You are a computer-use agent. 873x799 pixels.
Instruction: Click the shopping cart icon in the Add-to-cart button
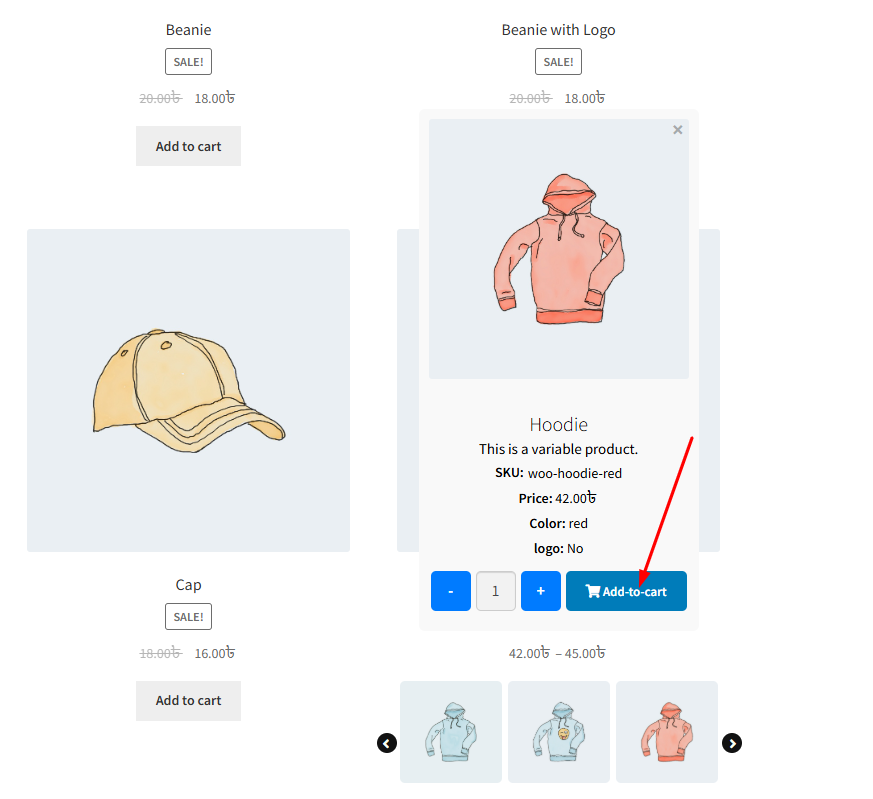(x=592, y=591)
